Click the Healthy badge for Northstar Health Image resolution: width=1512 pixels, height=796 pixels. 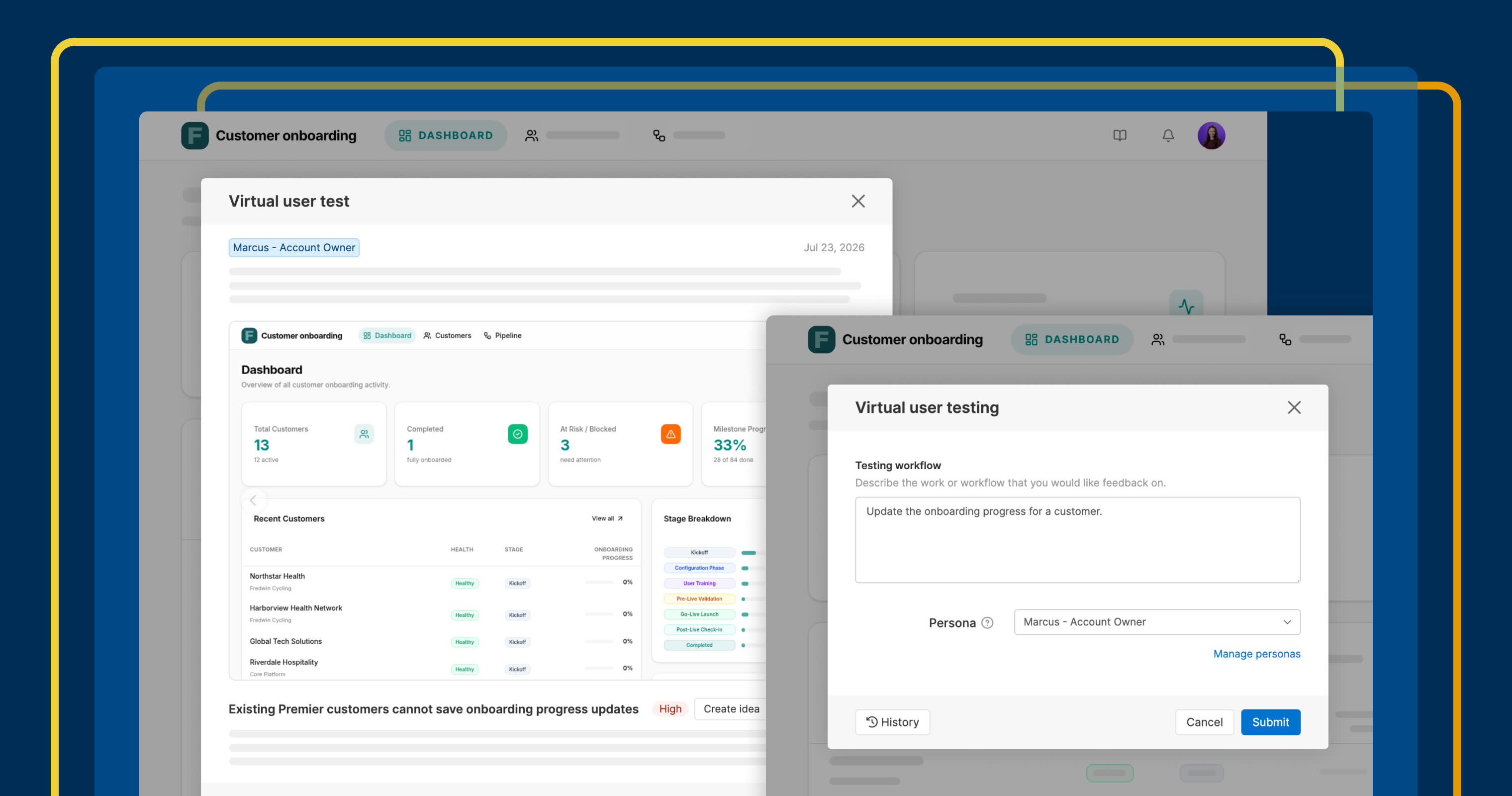[x=464, y=584]
